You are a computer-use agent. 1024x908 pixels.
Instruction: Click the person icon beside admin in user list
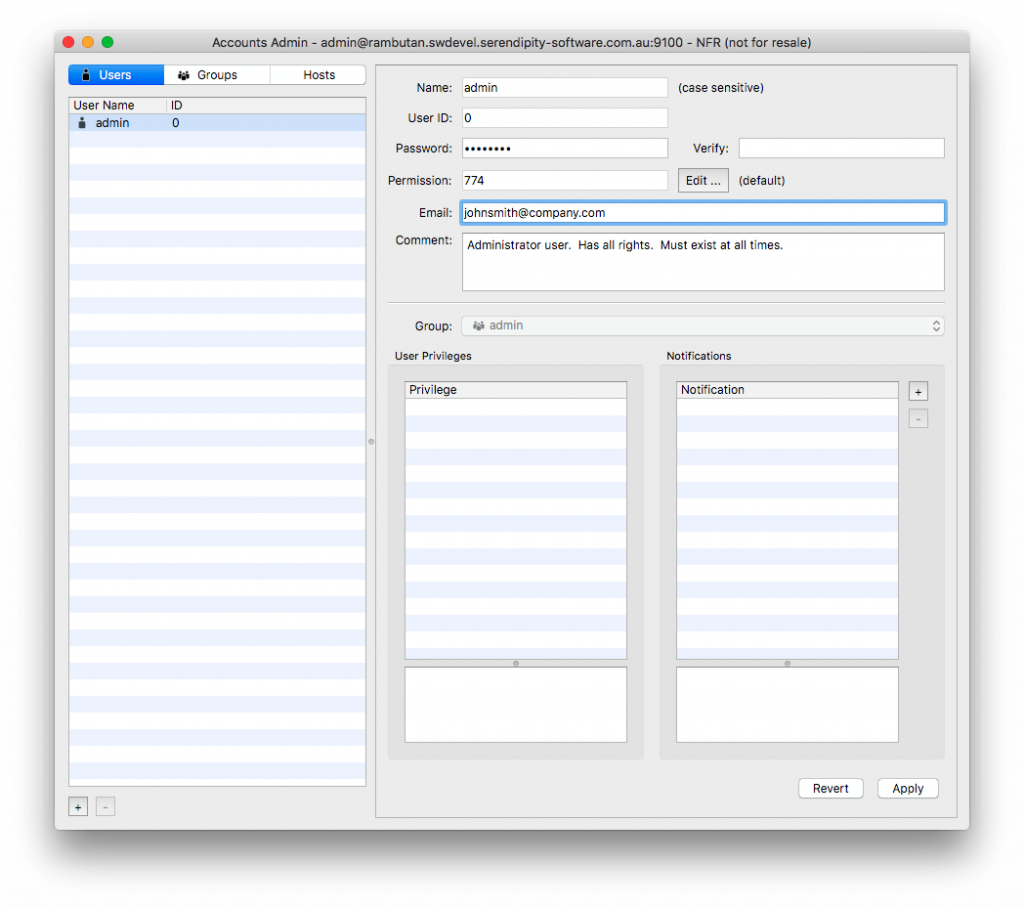81,122
